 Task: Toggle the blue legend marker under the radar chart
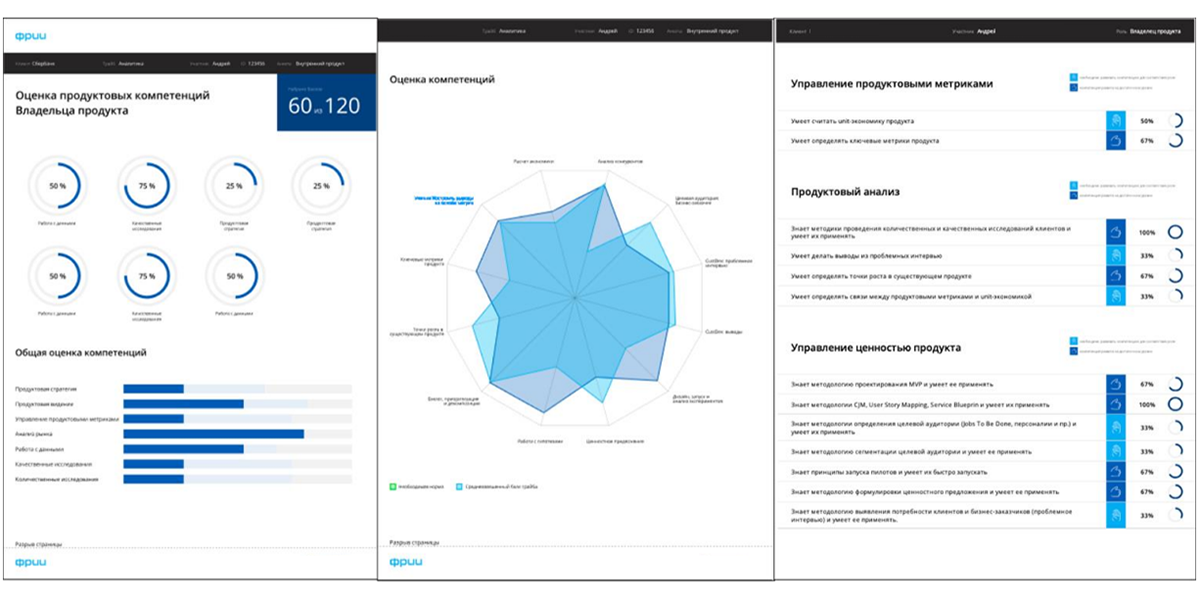tap(458, 487)
